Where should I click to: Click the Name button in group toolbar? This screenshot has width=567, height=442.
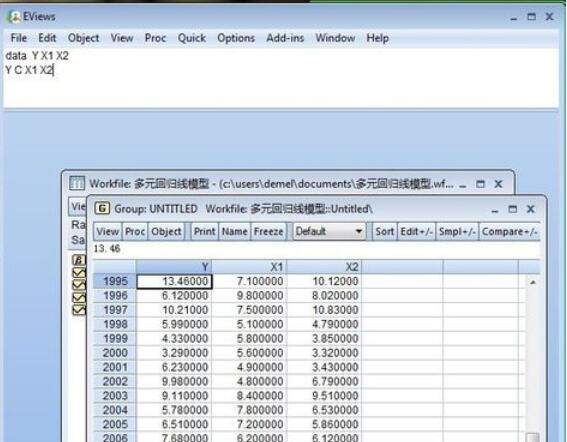tap(234, 231)
